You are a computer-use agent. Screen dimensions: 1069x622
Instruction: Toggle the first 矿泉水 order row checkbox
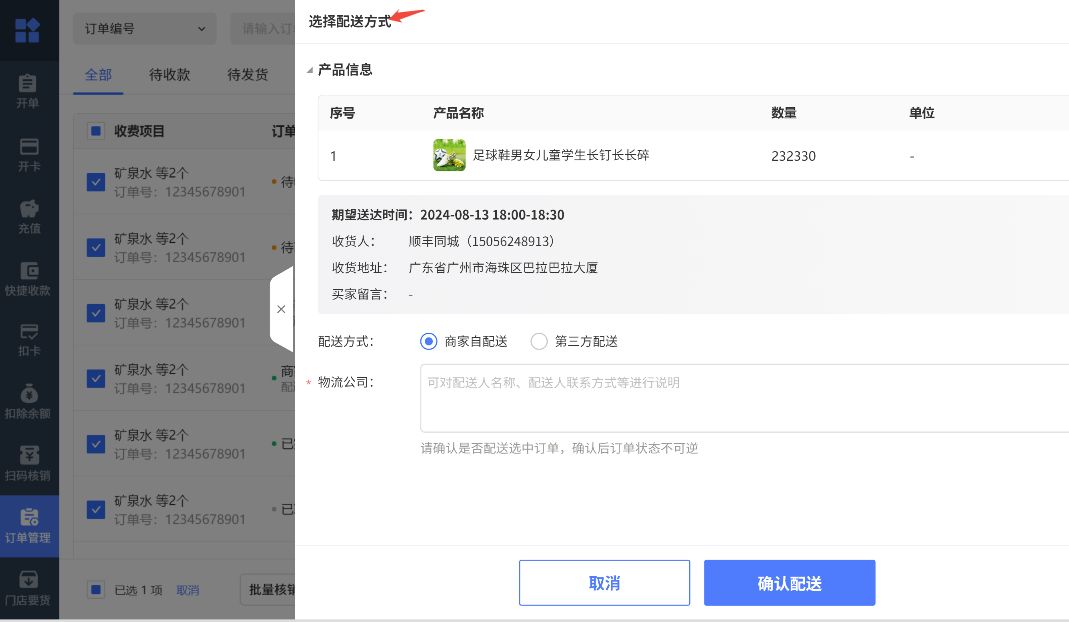click(x=95, y=182)
